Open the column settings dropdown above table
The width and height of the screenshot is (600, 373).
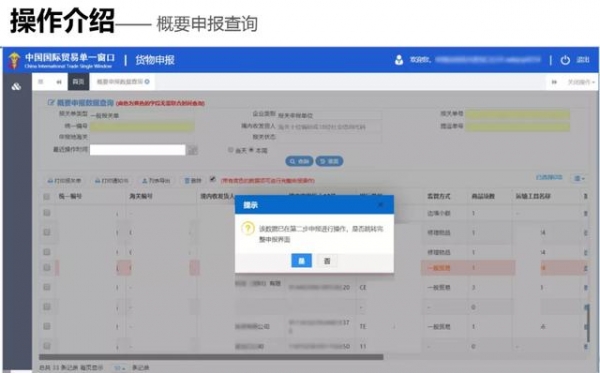tap(579, 178)
